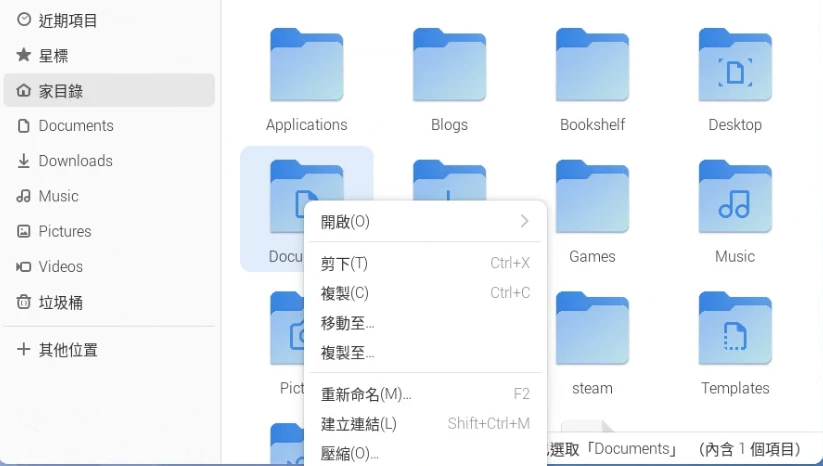Open Documents label in sidebar
The height and width of the screenshot is (466, 823).
tap(76, 125)
